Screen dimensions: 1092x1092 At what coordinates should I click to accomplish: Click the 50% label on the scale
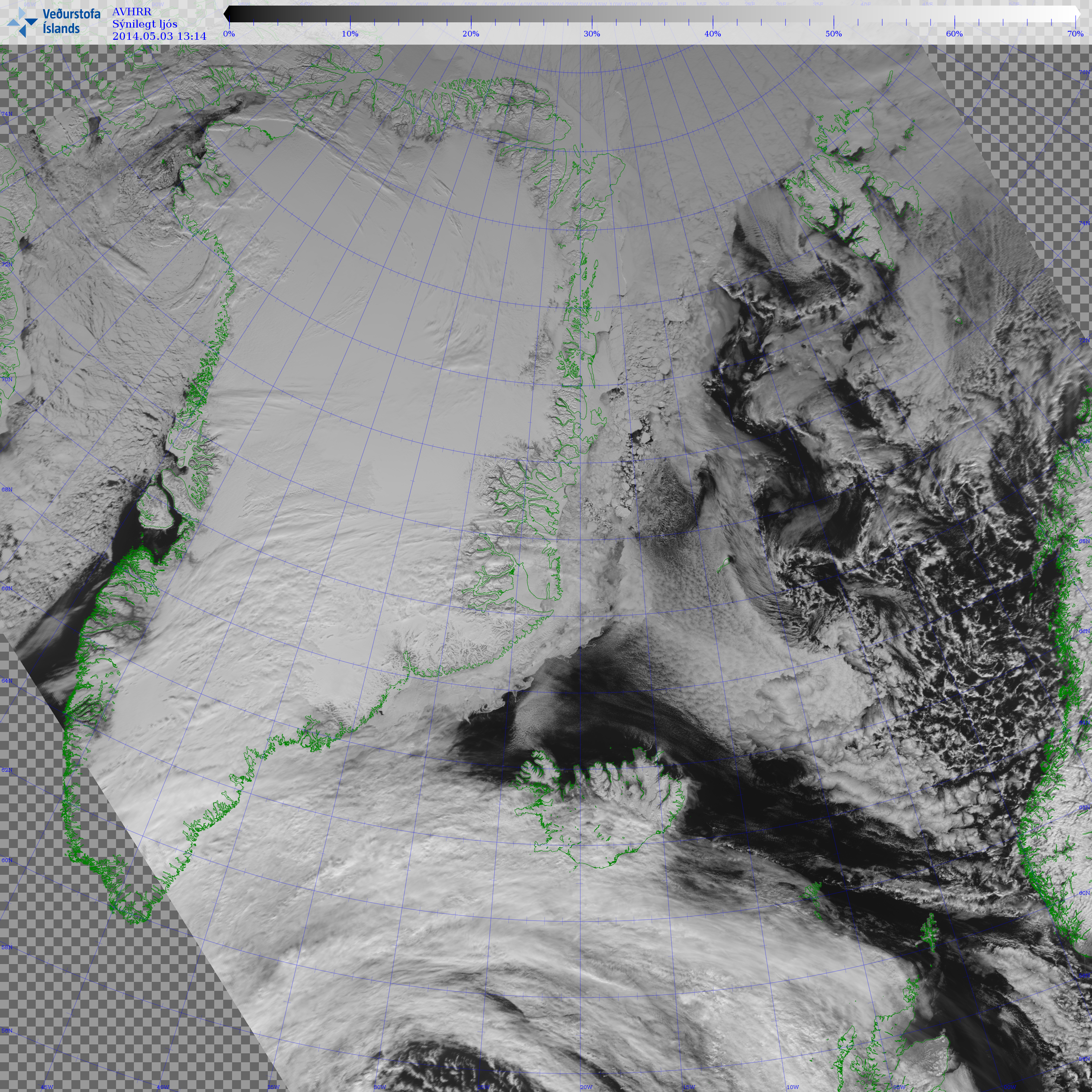[x=833, y=34]
